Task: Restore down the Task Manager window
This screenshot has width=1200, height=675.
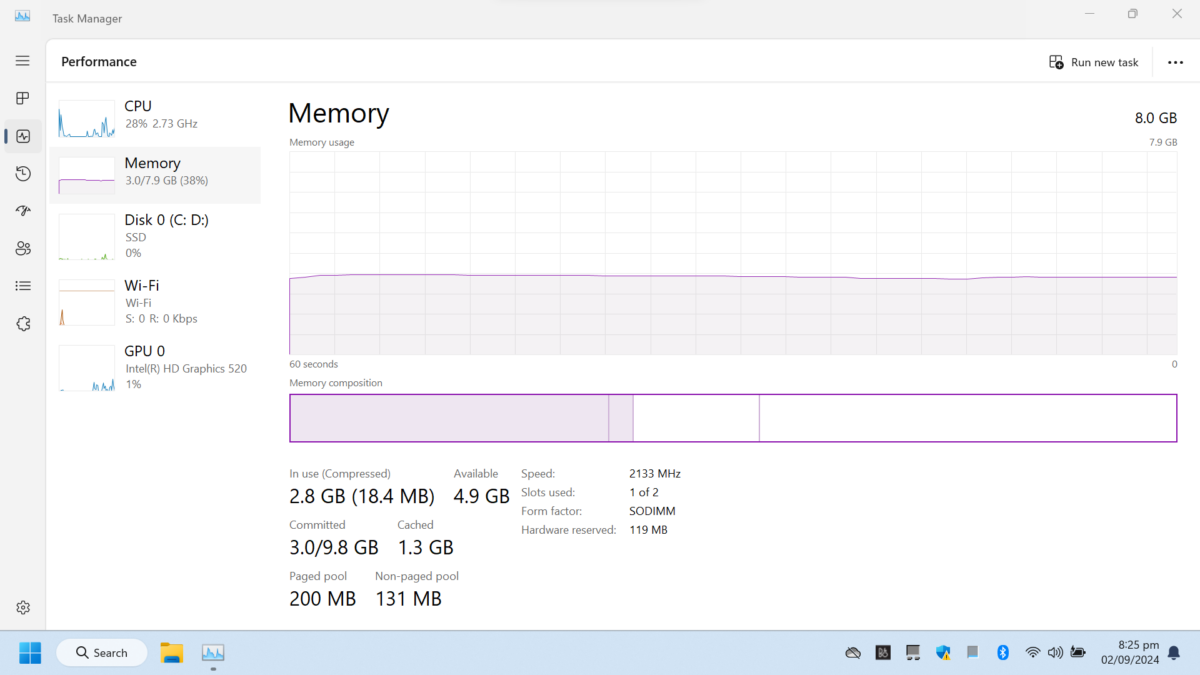Action: (1132, 14)
